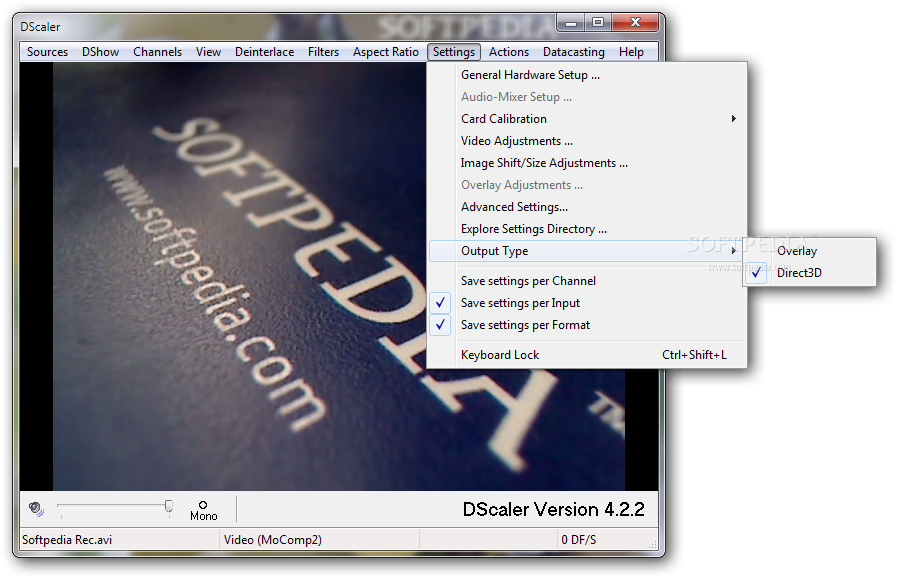Click the volume slider handle
The image size is (897, 578).
pos(169,506)
